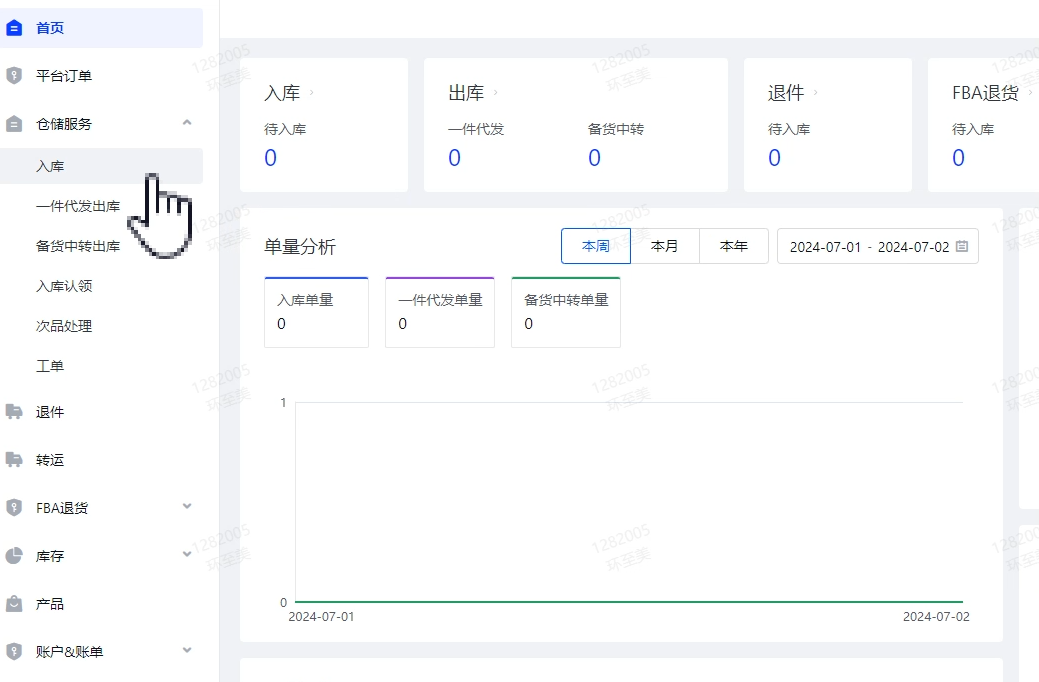Click the 退件 card title

pos(786,93)
